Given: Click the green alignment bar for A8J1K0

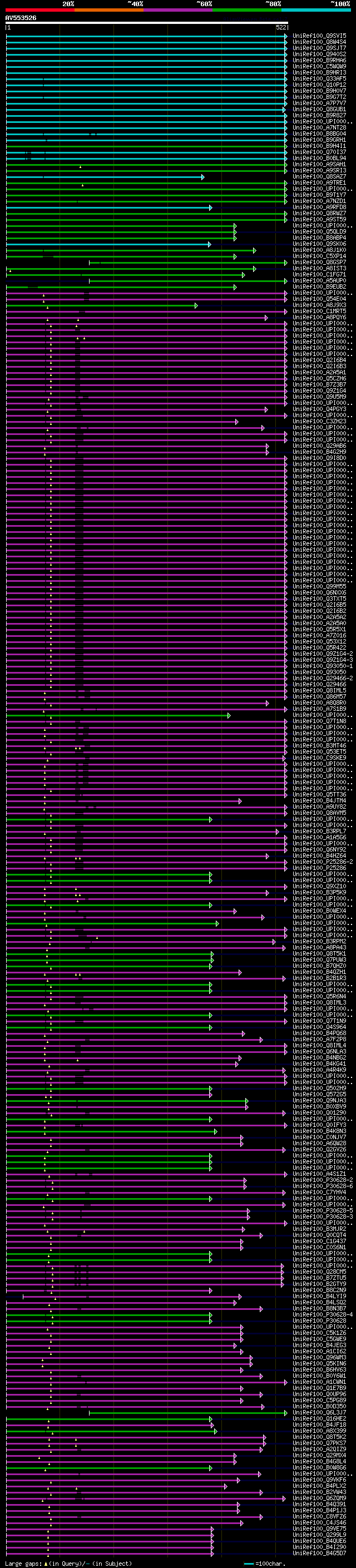Looking at the screenshot, I should [131, 250].
